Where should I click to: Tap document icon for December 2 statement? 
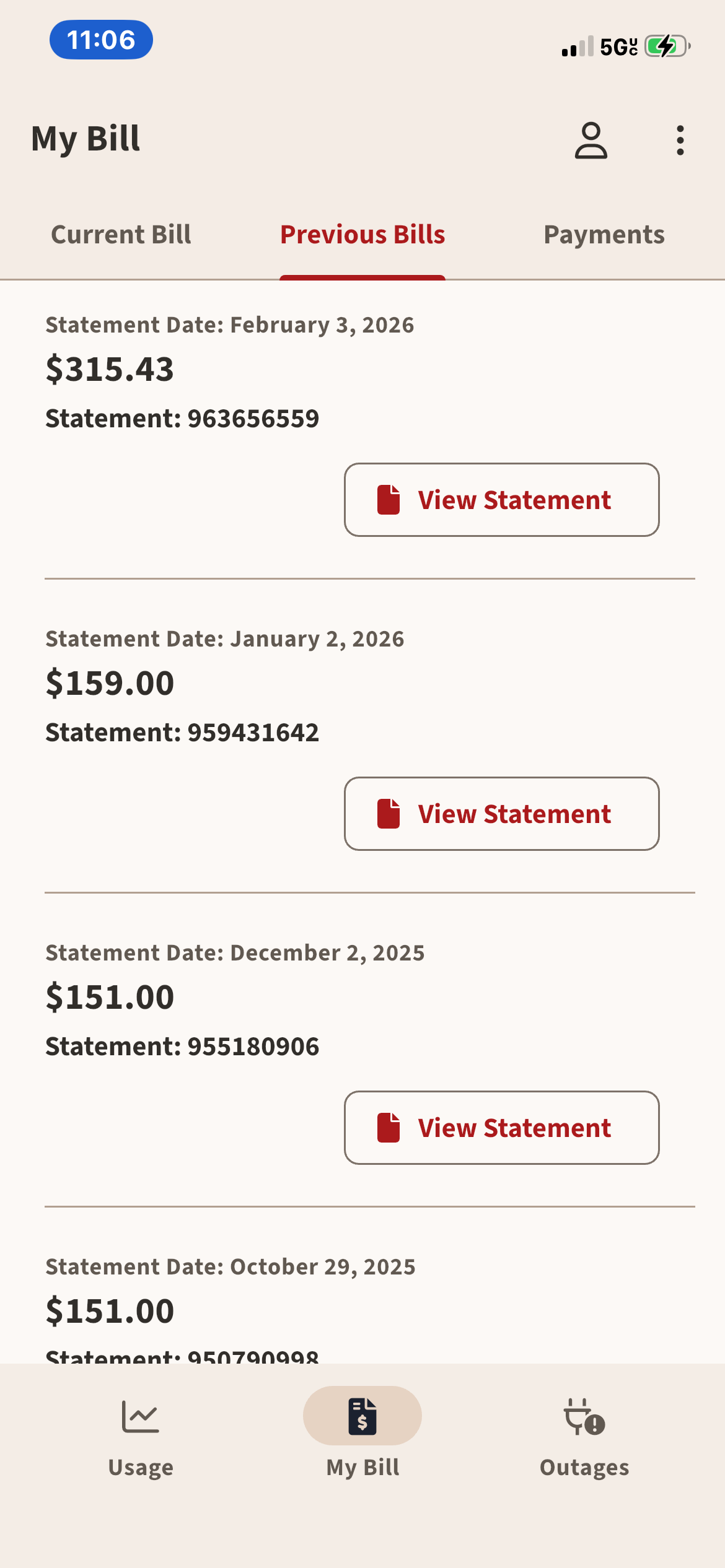pos(389,1128)
